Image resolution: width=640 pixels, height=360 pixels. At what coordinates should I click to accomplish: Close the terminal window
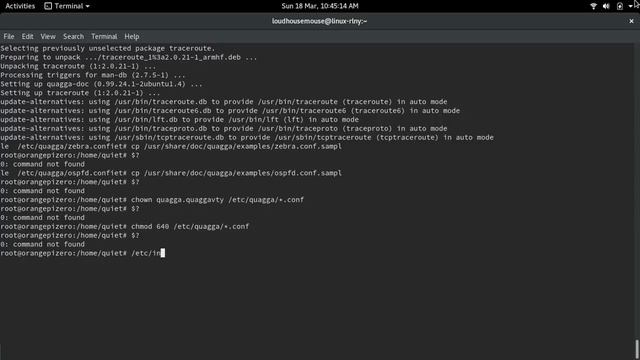point(631,21)
